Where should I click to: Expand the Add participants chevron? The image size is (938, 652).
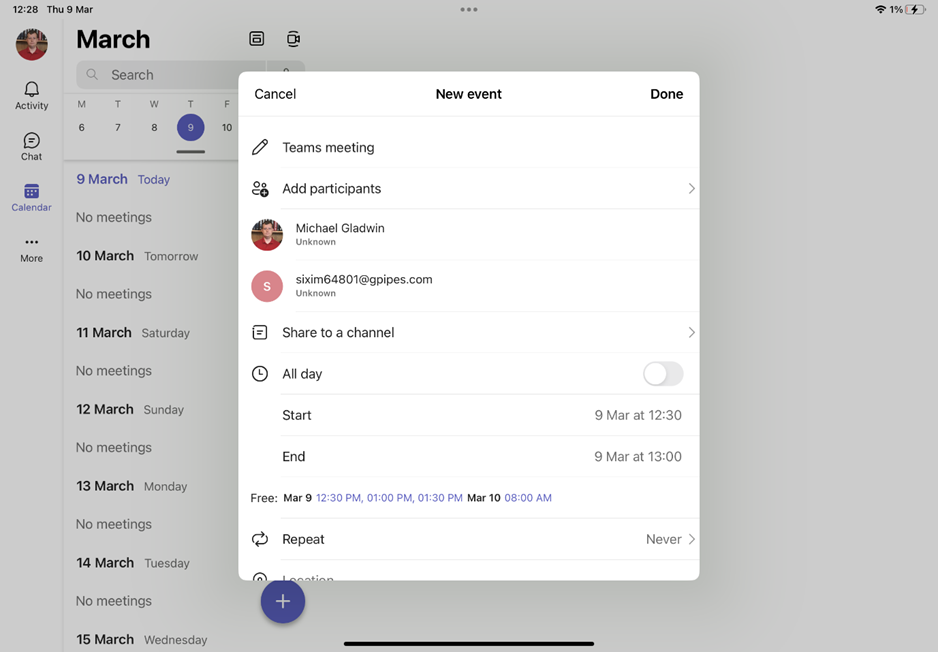[x=691, y=188]
